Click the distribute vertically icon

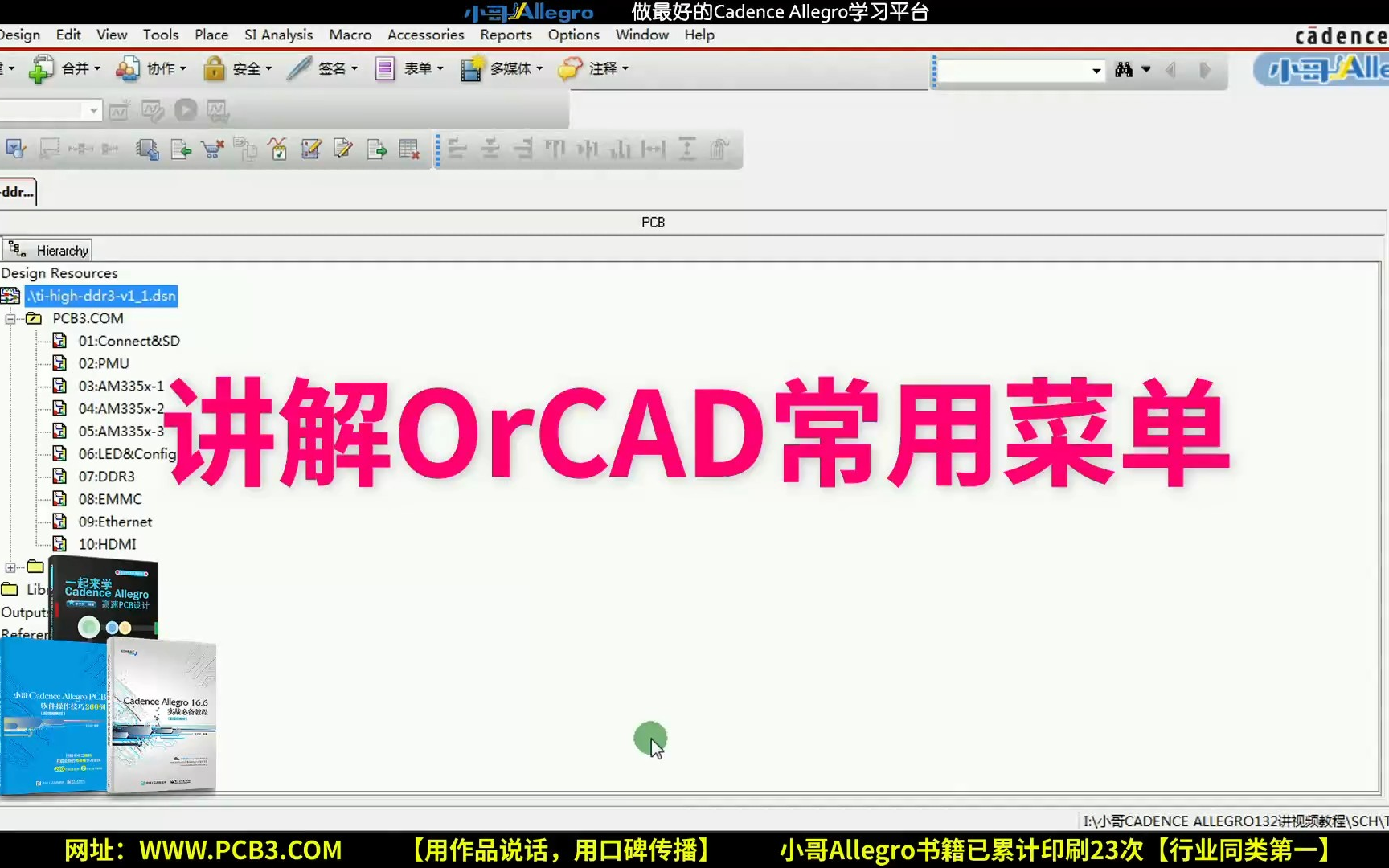click(x=687, y=149)
